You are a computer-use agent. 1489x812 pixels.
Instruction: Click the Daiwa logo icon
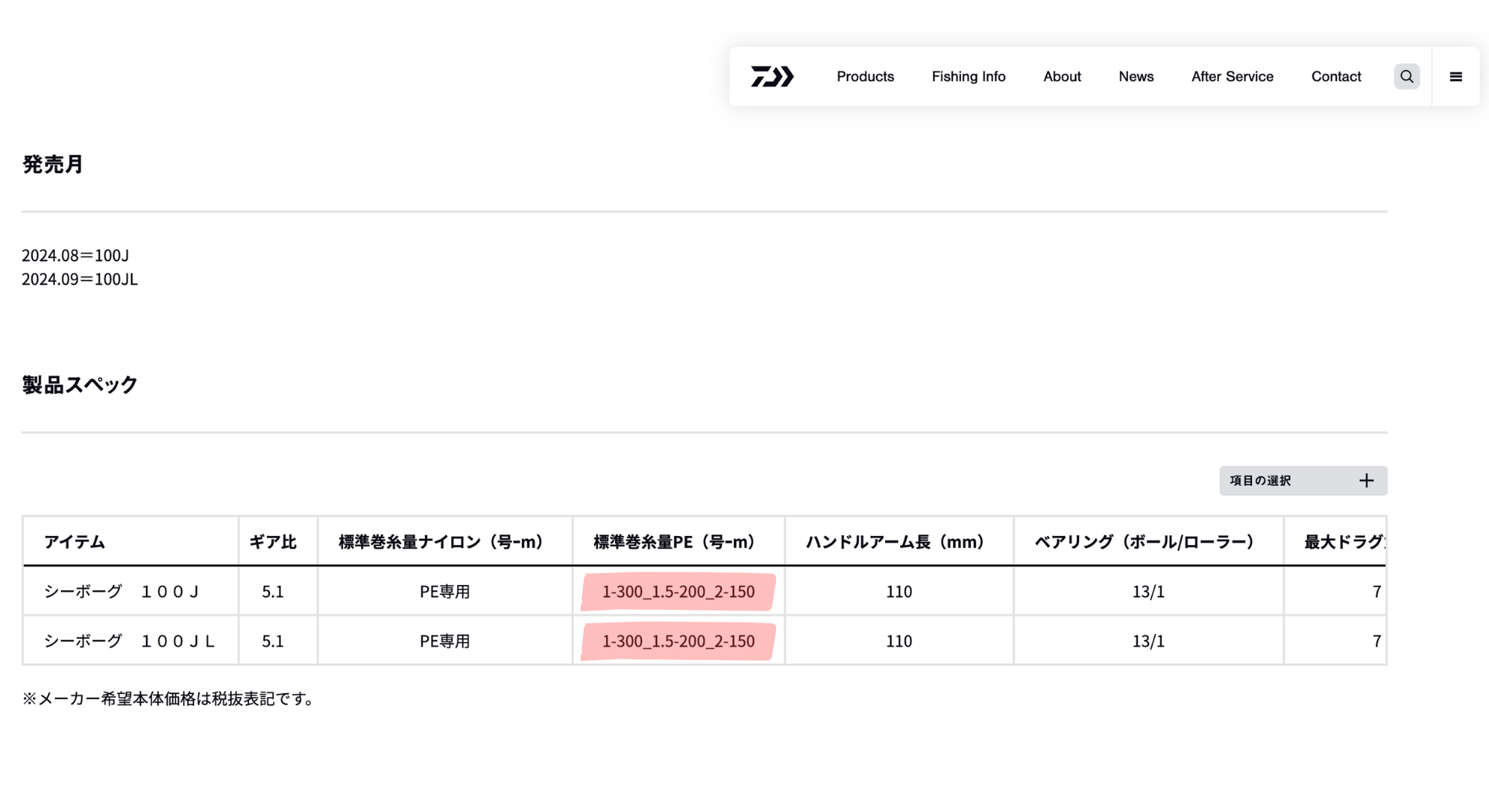pyautogui.click(x=772, y=77)
